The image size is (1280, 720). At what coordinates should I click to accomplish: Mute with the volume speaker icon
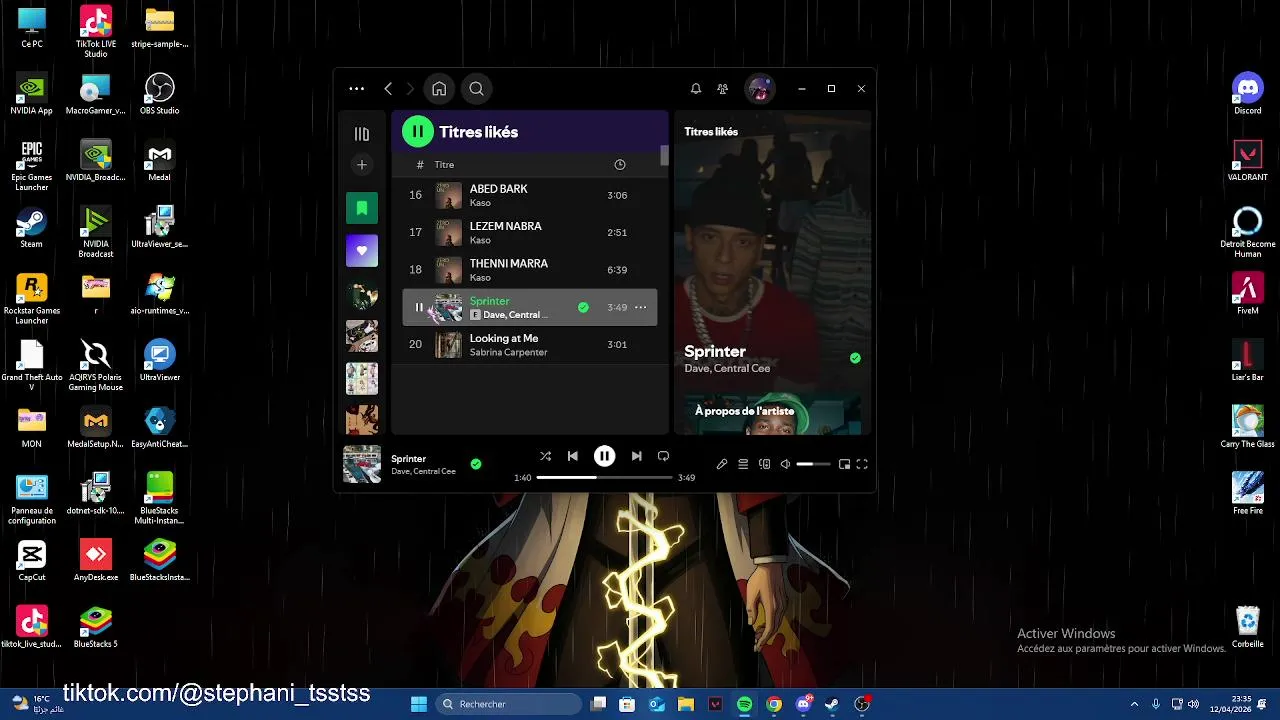pyautogui.click(x=785, y=464)
